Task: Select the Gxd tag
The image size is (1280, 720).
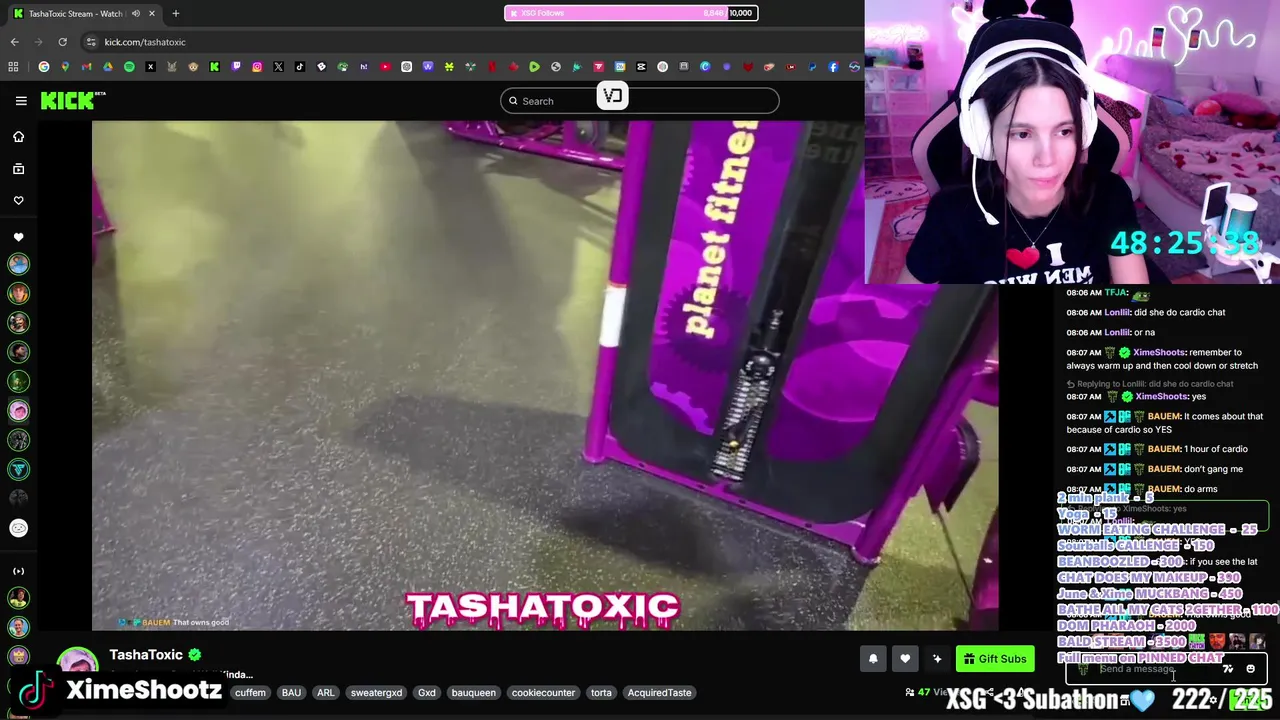Action: pos(427,692)
